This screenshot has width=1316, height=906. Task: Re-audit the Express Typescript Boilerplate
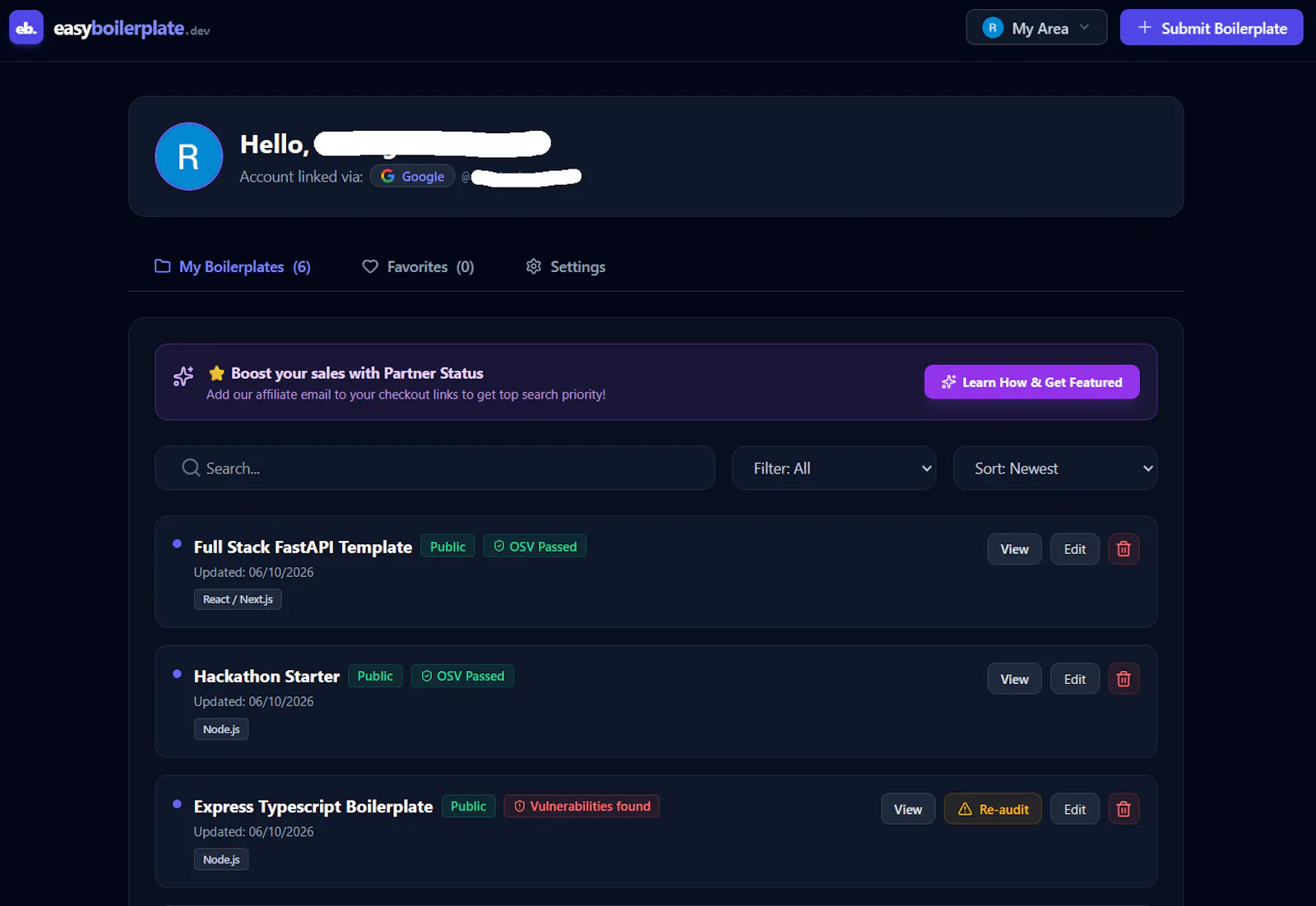[x=993, y=809]
